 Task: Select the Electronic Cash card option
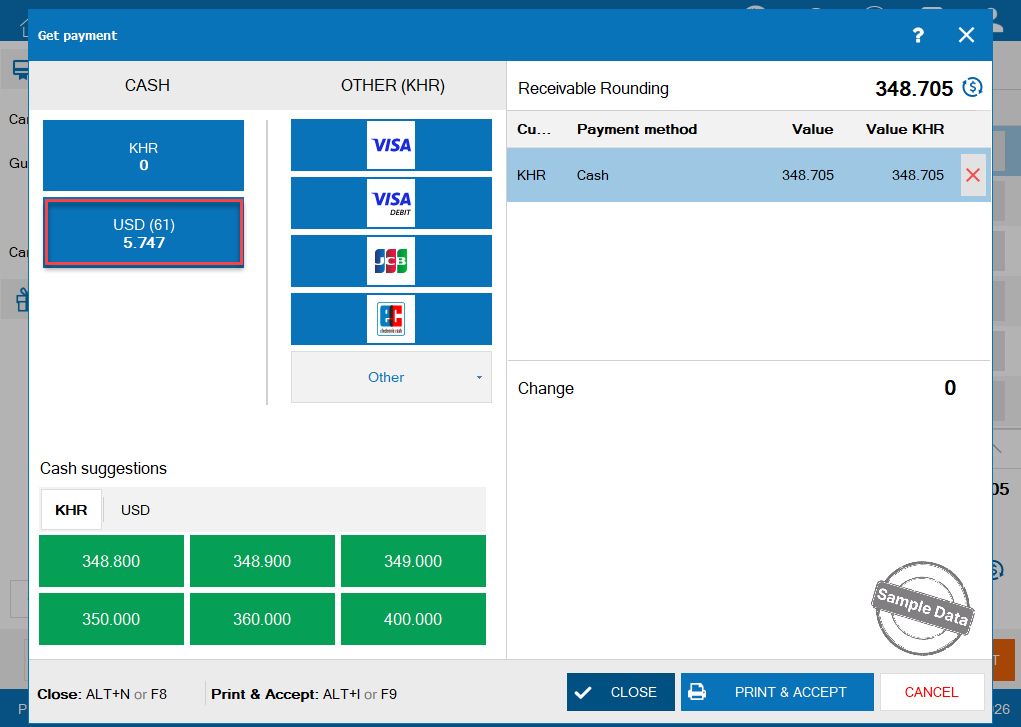pyautogui.click(x=391, y=319)
